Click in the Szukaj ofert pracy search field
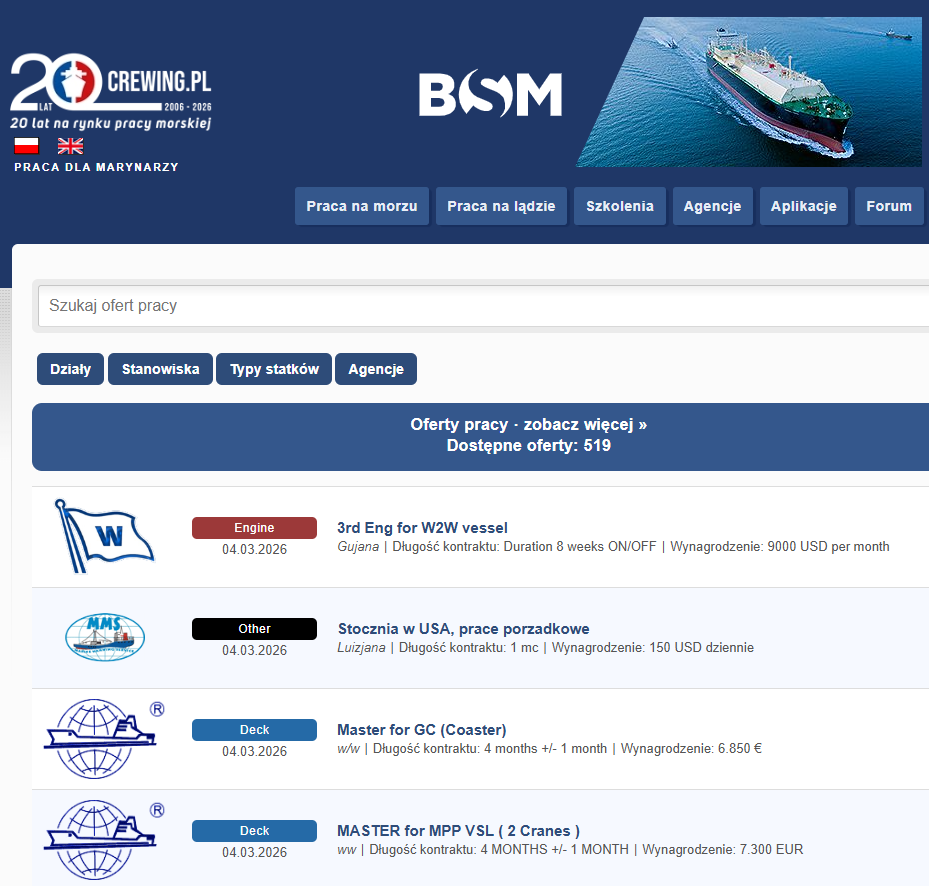 pos(480,306)
